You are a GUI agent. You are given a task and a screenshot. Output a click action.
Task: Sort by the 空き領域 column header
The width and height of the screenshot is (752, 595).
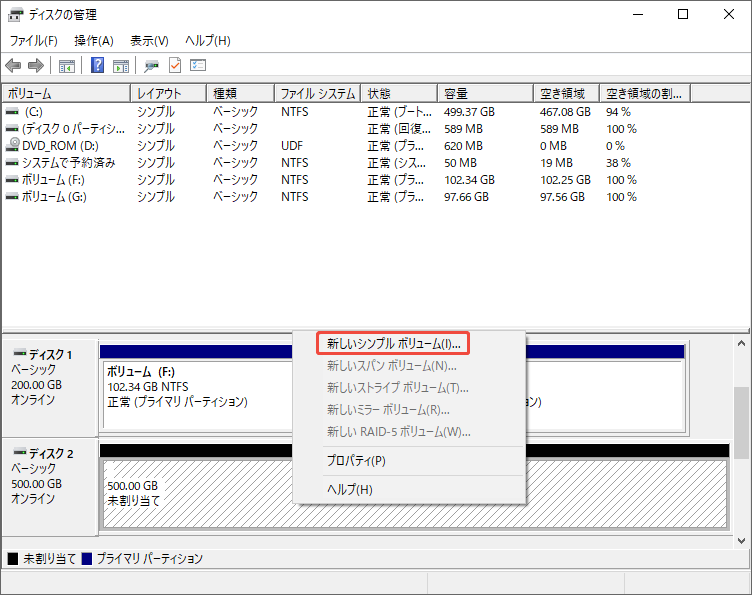567,93
